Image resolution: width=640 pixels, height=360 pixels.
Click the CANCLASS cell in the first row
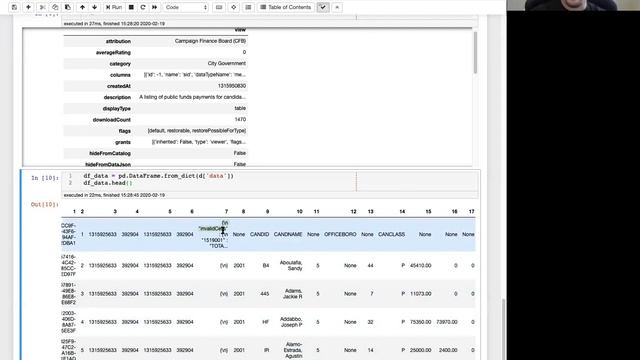coord(391,234)
